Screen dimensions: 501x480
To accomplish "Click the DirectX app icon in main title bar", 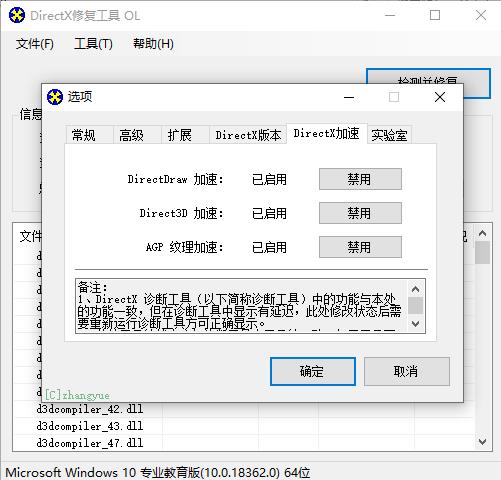I will [x=17, y=15].
